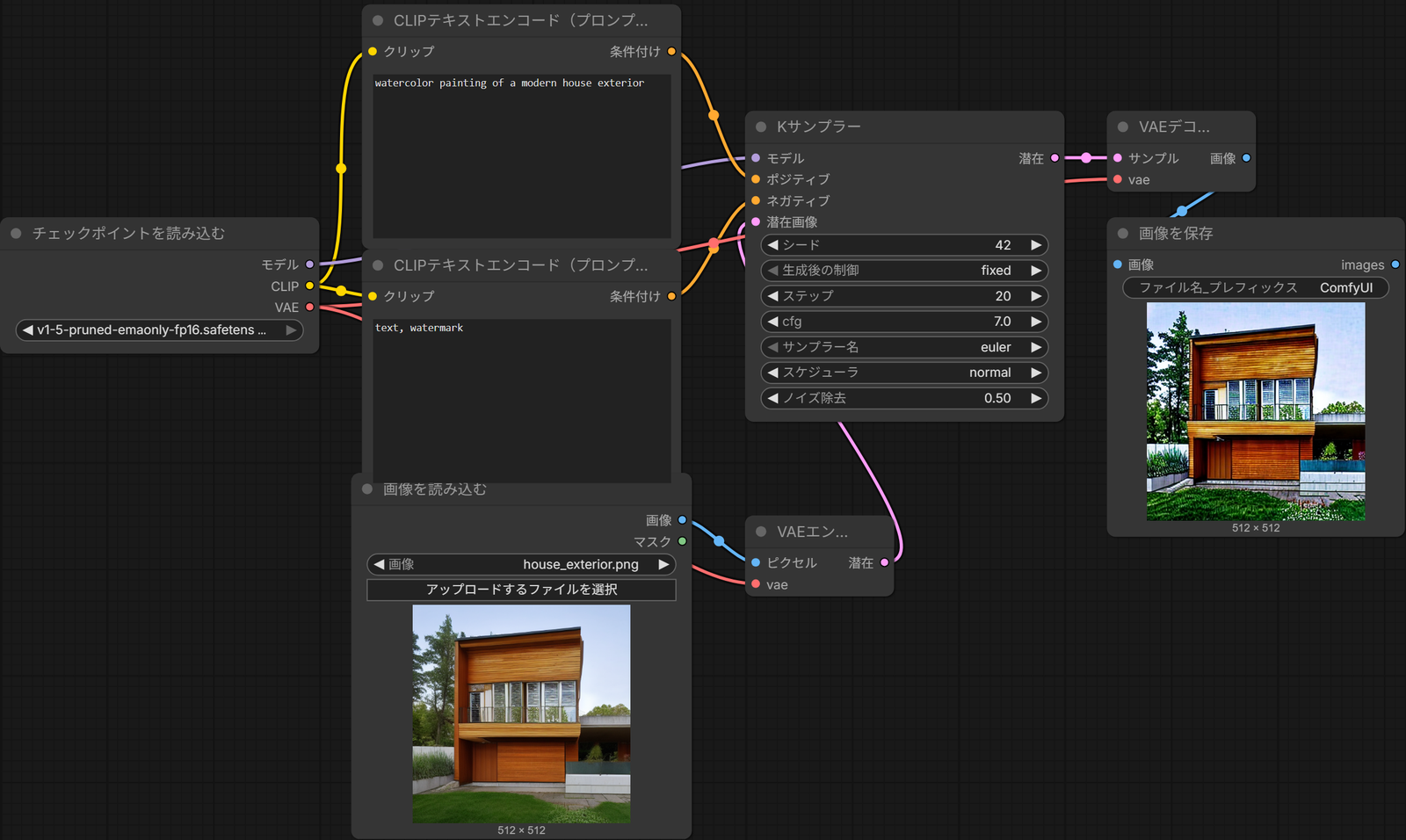Collapse the Kサンプラー node using its title dot
1406x840 pixels.
tap(761, 127)
